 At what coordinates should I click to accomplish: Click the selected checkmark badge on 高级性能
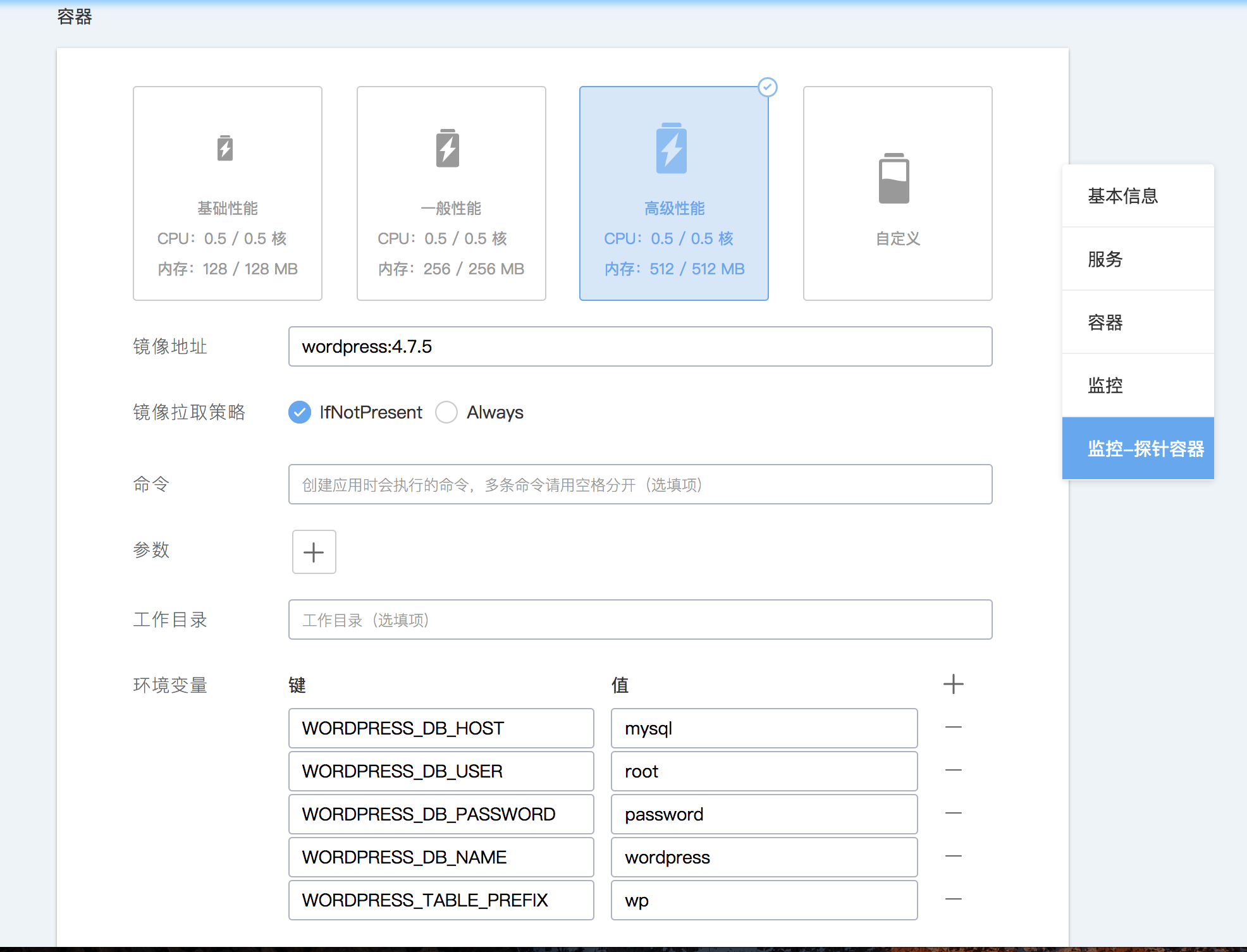[768, 87]
